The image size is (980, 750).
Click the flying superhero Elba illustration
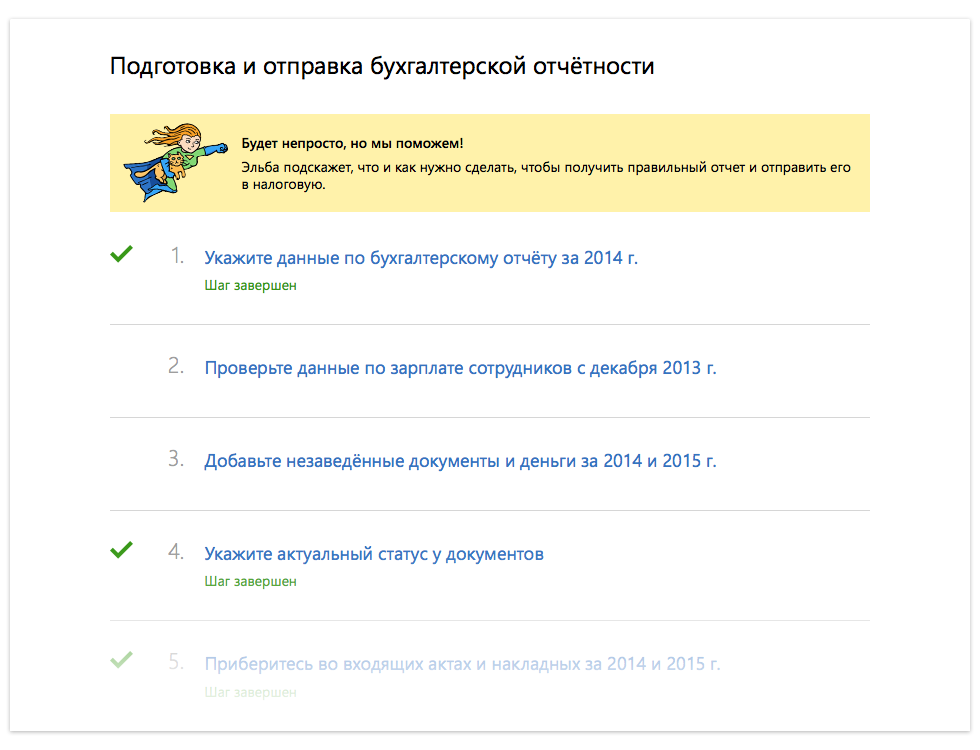[176, 162]
